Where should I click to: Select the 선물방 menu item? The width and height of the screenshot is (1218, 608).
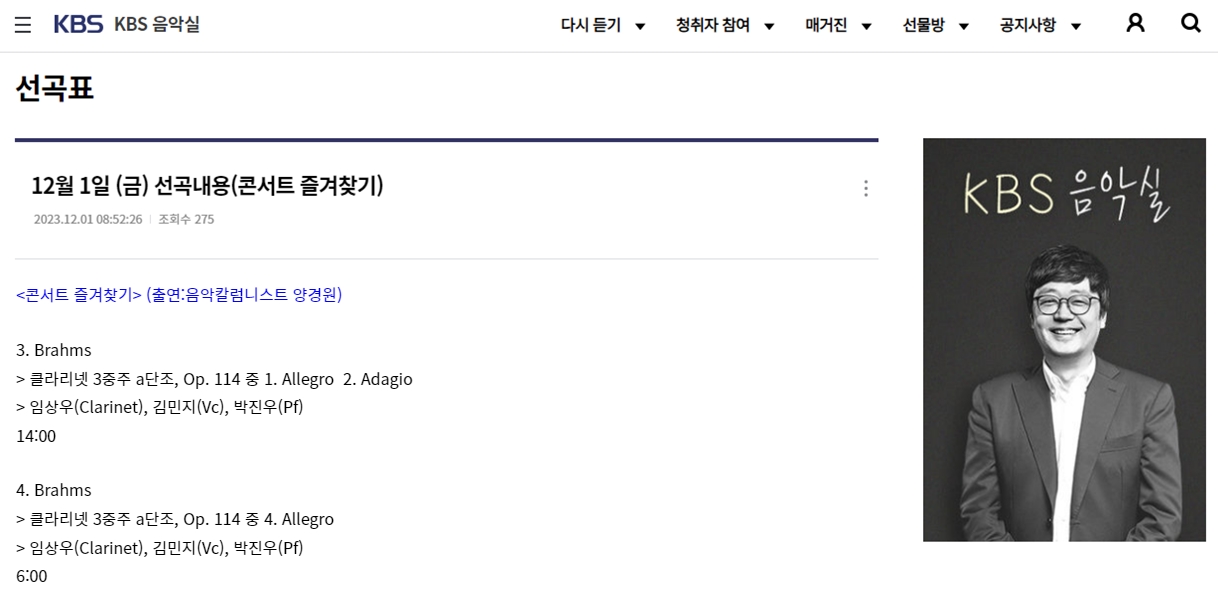pos(923,25)
